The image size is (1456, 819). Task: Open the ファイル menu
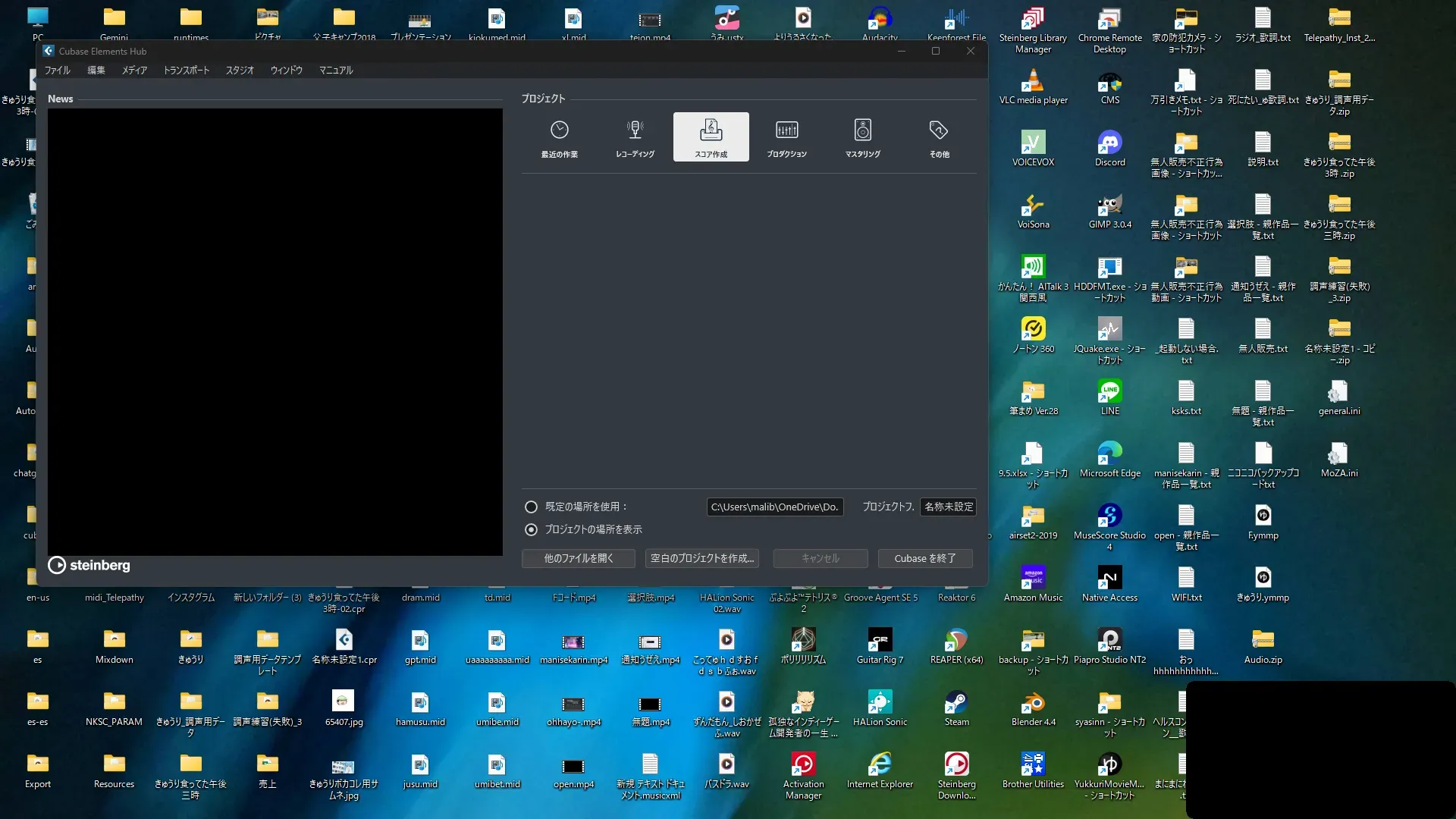click(57, 70)
